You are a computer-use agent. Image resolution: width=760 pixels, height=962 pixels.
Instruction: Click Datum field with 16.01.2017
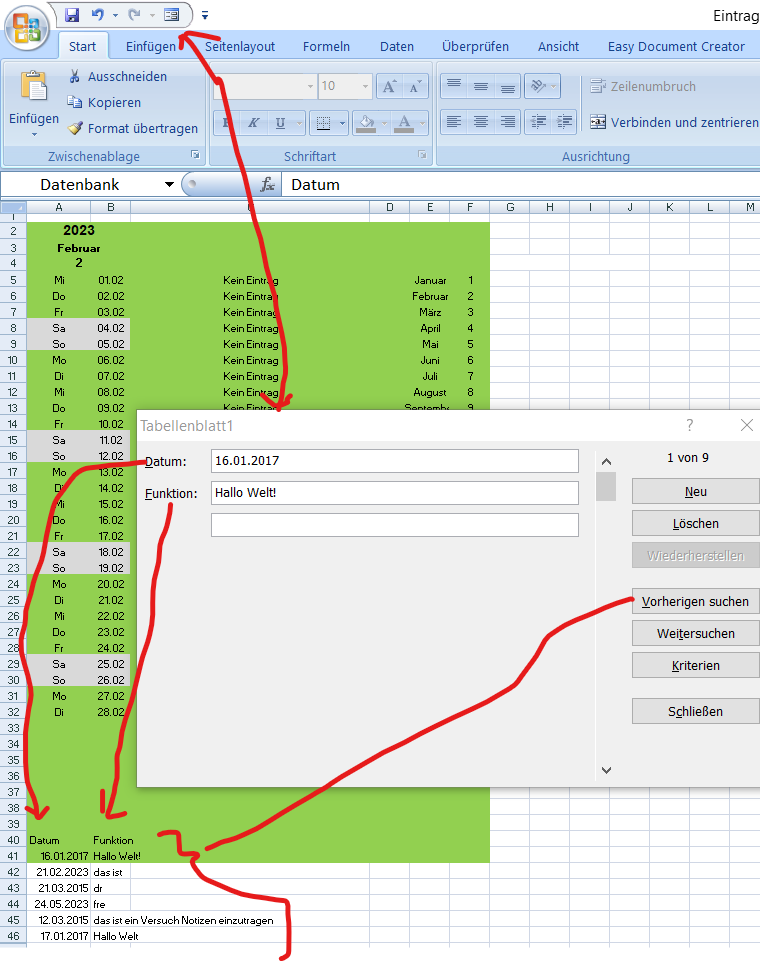point(394,461)
